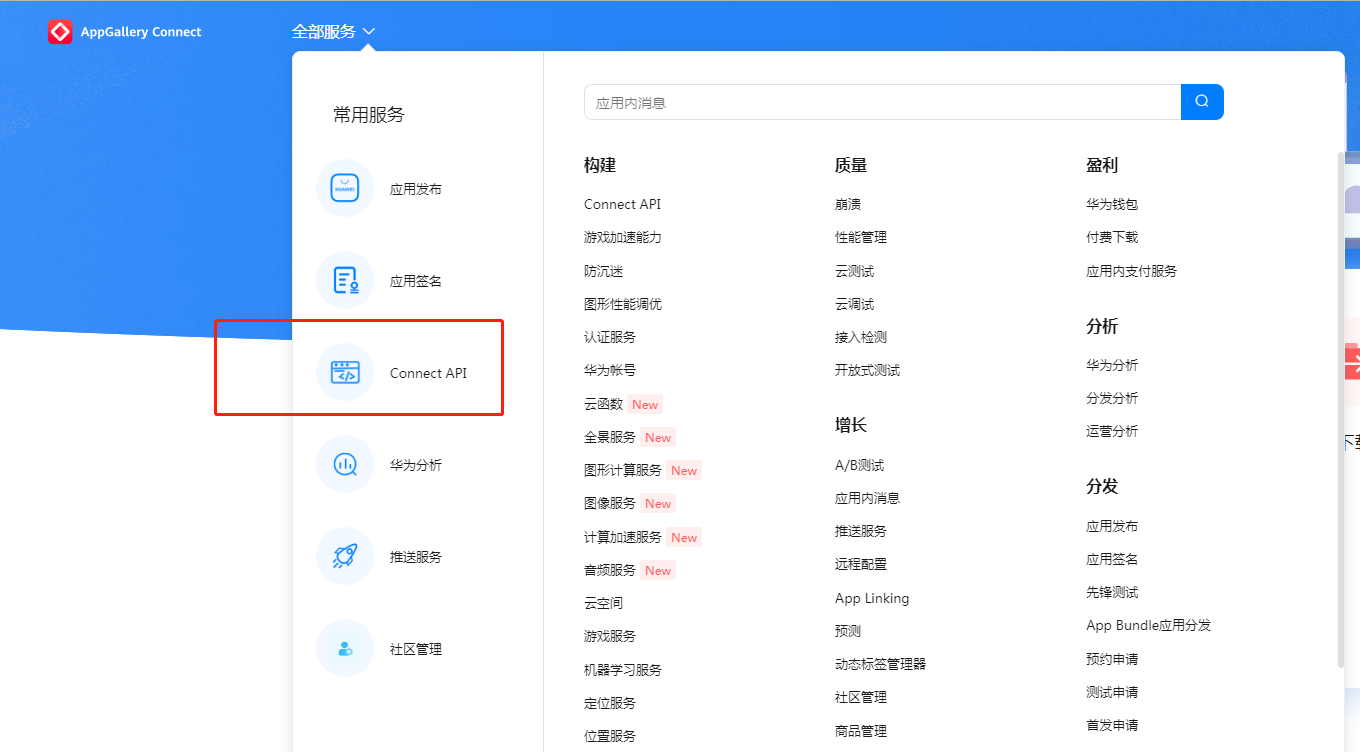The height and width of the screenshot is (752, 1360).
Task: Click the AppGallery Connect title text
Action: pos(141,32)
